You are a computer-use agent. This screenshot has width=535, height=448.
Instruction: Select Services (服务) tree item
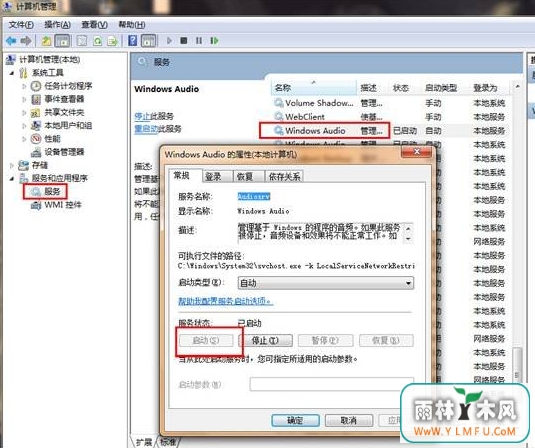[45, 191]
